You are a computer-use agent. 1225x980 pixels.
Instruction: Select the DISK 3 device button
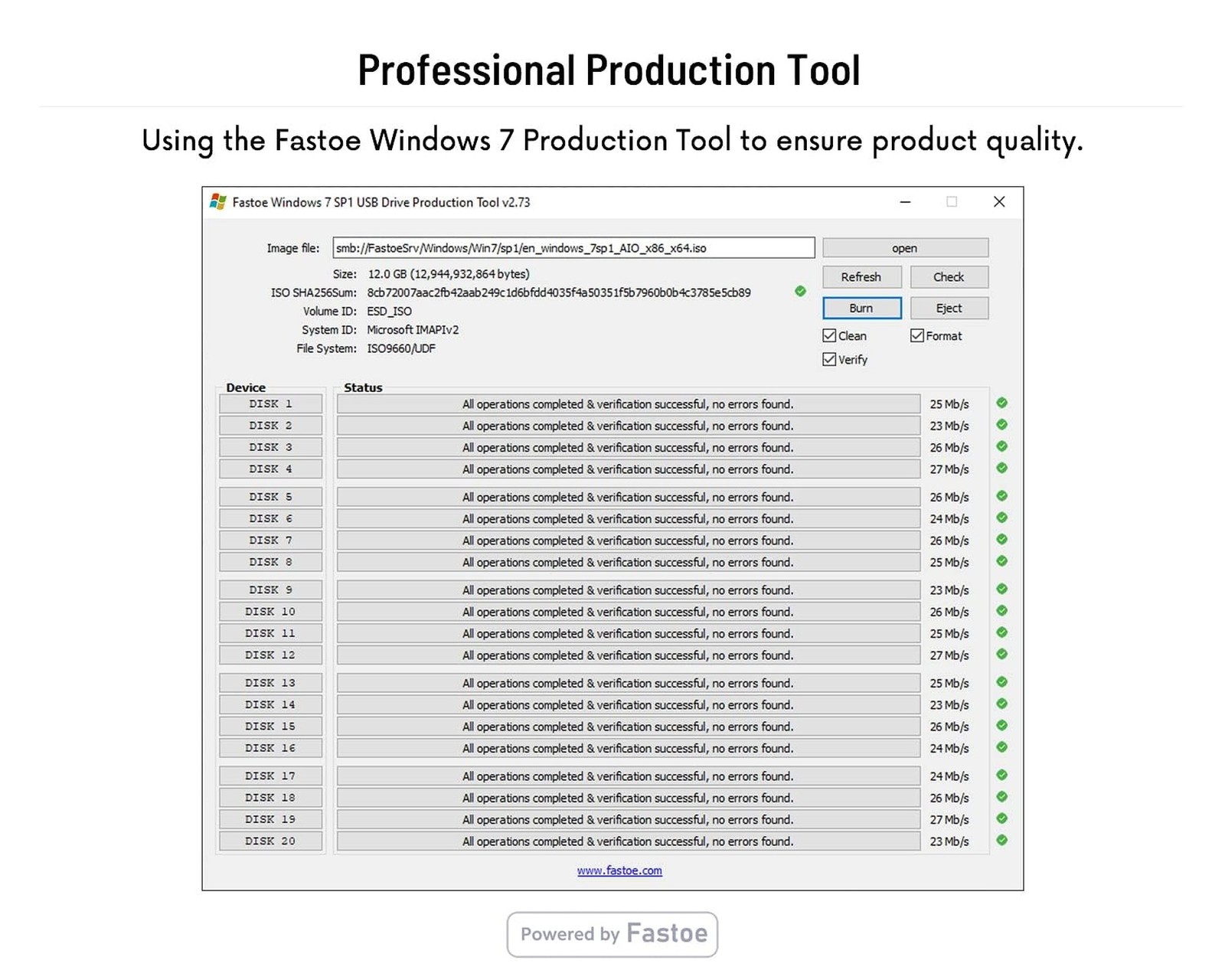pyautogui.click(x=270, y=447)
